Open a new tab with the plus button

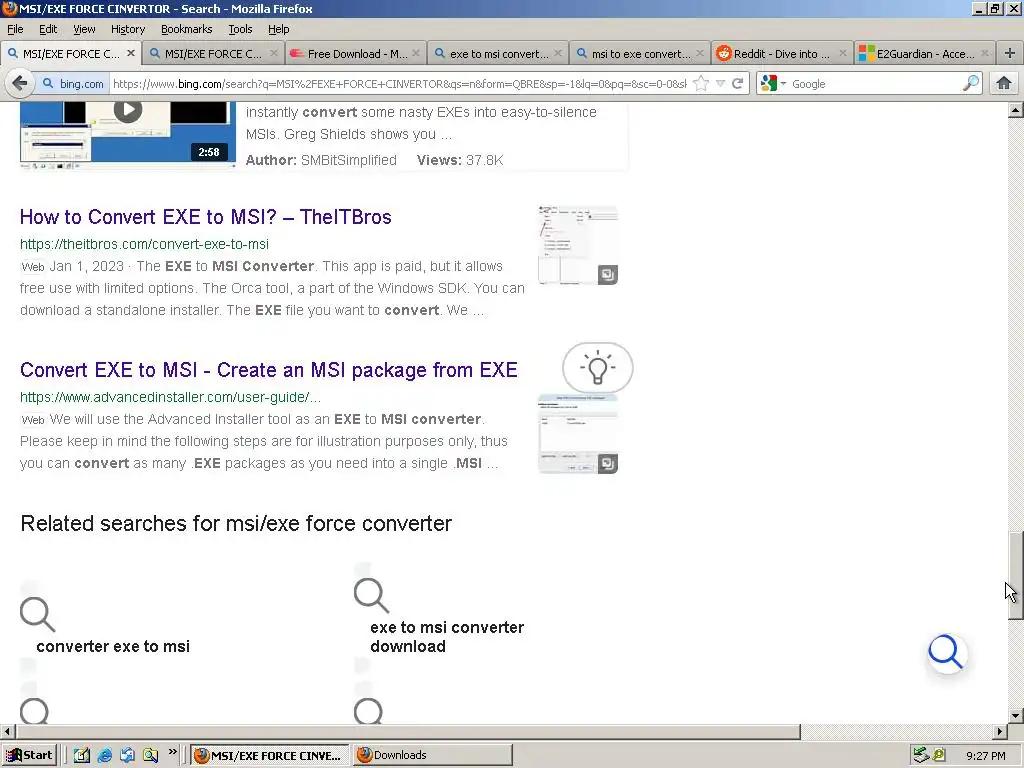[x=1010, y=54]
